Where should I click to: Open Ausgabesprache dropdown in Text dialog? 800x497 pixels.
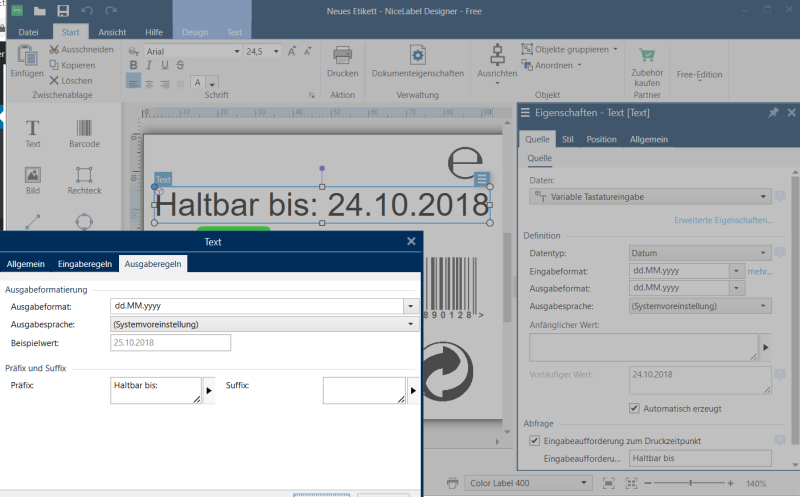(x=411, y=324)
